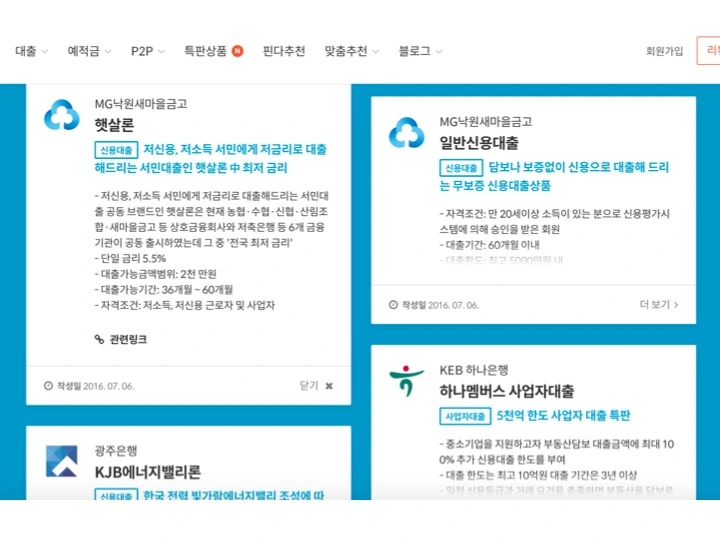This screenshot has height=540, width=720.
Task: Click the 대출가능기간: 36개월 ~ 60개월 line
Action: click(163, 289)
